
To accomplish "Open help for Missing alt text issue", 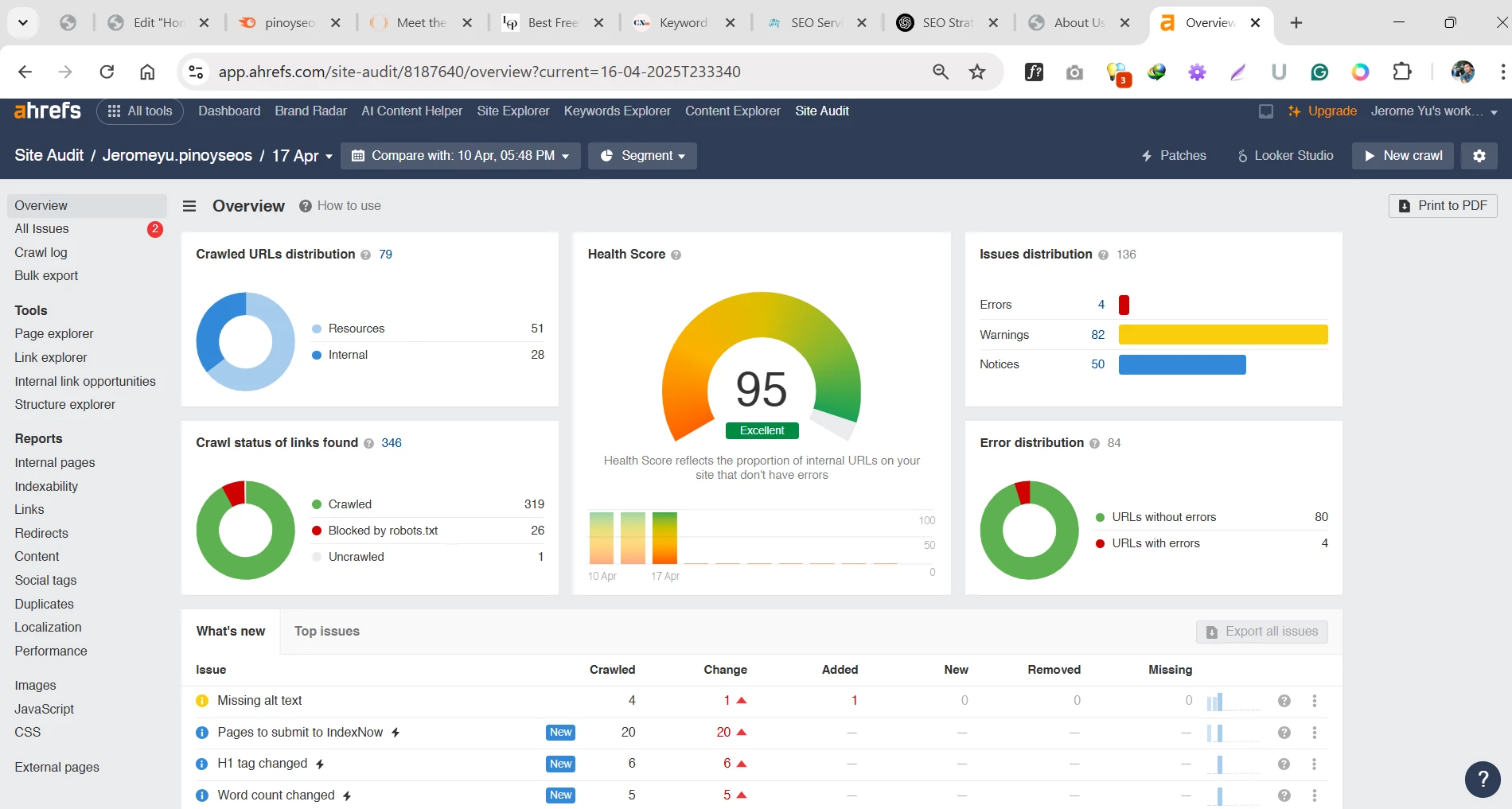I will tap(1284, 701).
